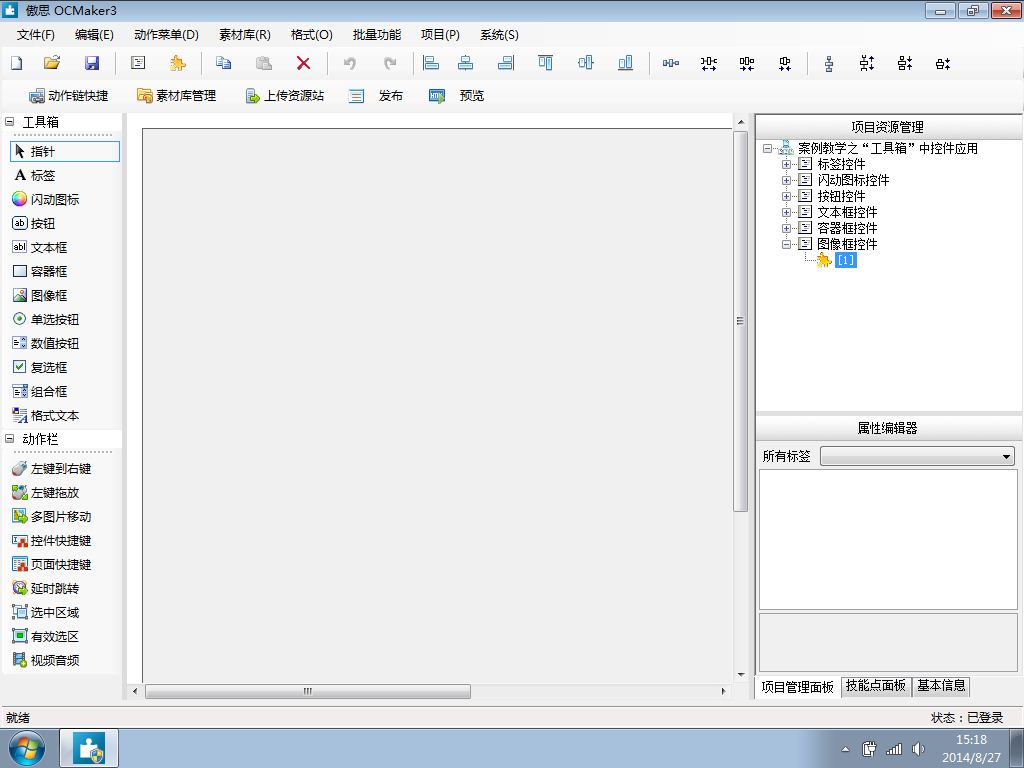Select the 视频音频 video audio action
The height and width of the screenshot is (768, 1024).
click(54, 660)
